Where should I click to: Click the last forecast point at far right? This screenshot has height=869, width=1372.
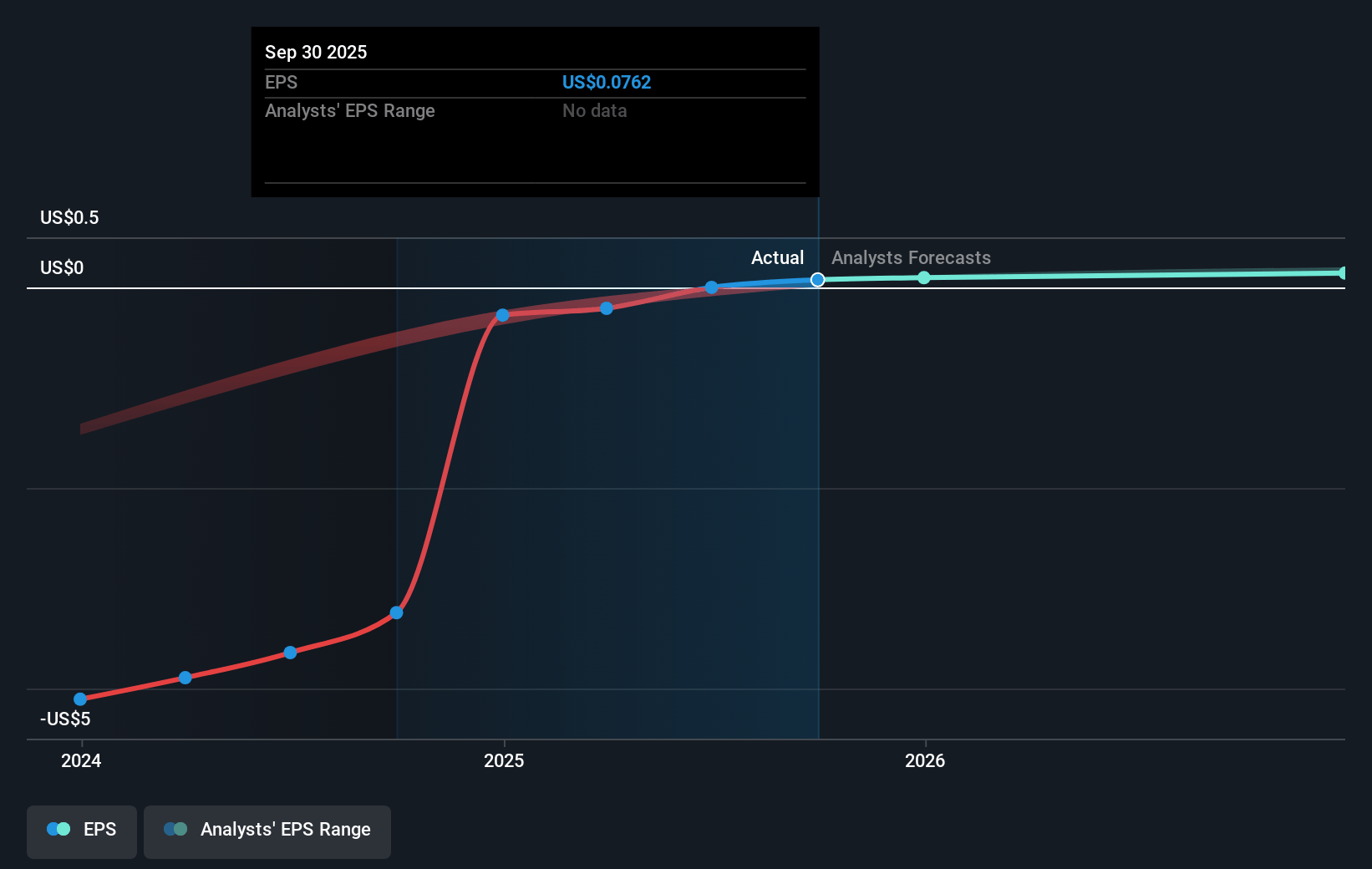(x=1343, y=273)
